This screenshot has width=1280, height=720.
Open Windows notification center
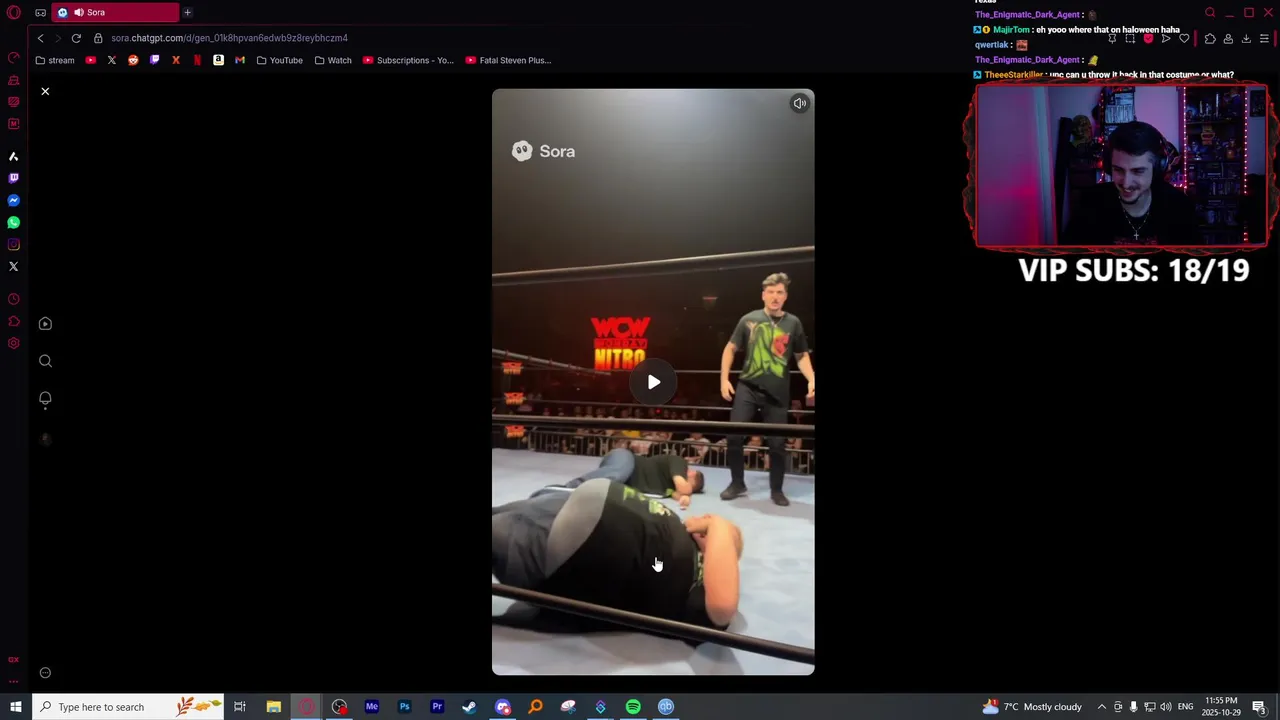click(x=1261, y=707)
